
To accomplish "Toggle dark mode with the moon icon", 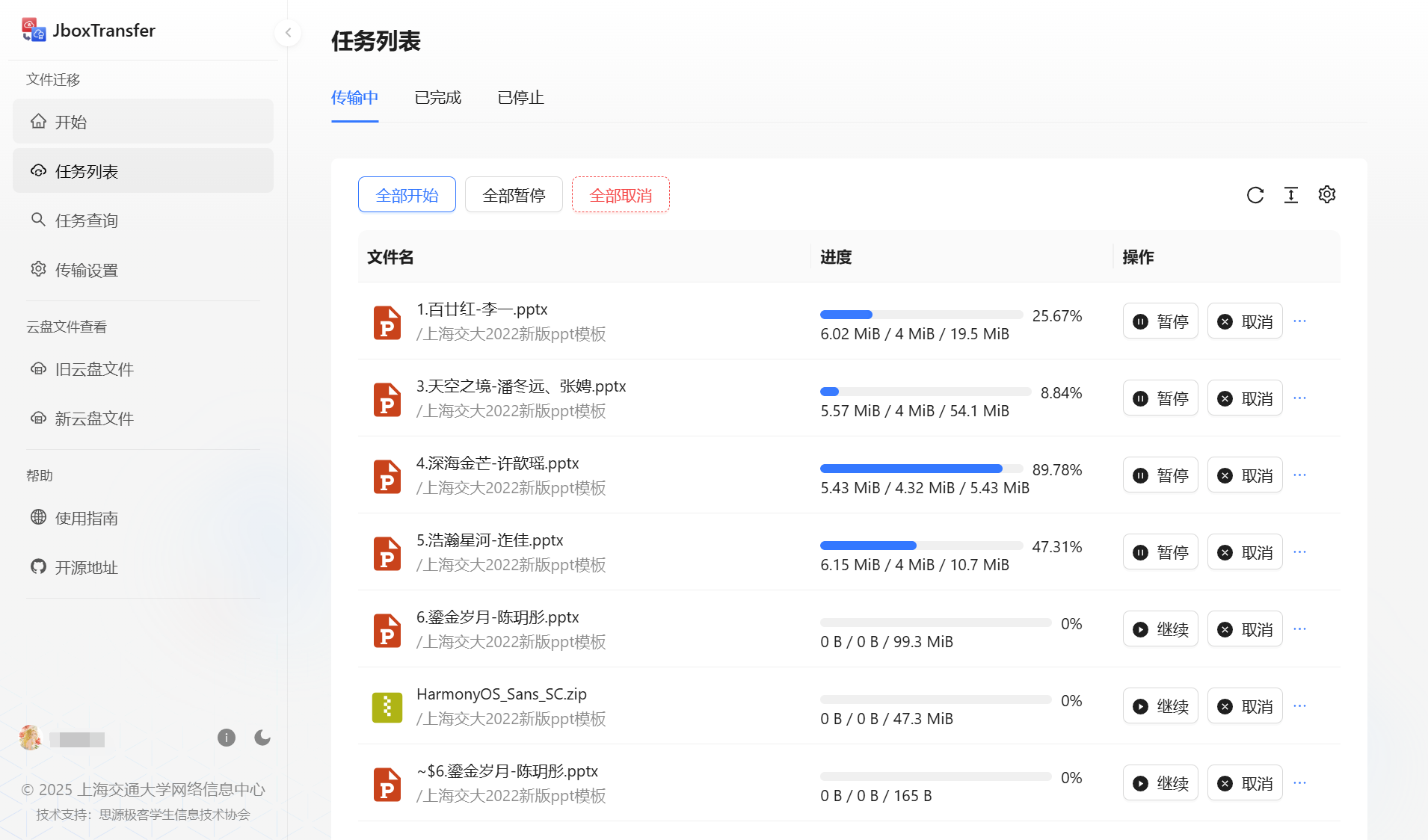I will point(262,738).
